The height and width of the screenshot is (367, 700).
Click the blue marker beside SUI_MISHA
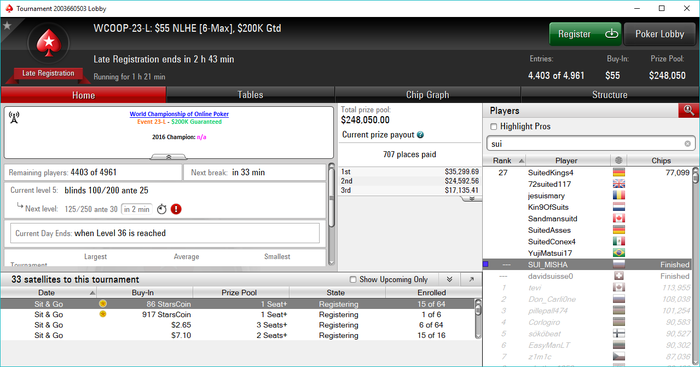(x=486, y=264)
